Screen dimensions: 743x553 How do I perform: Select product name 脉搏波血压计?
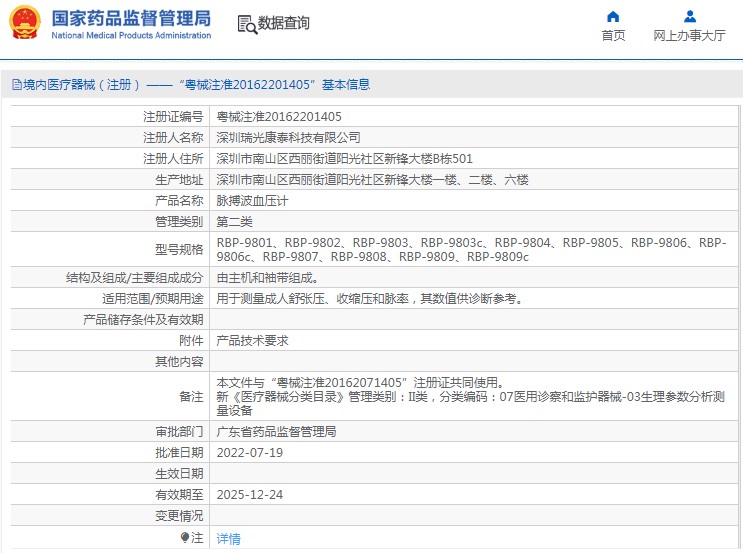(252, 200)
